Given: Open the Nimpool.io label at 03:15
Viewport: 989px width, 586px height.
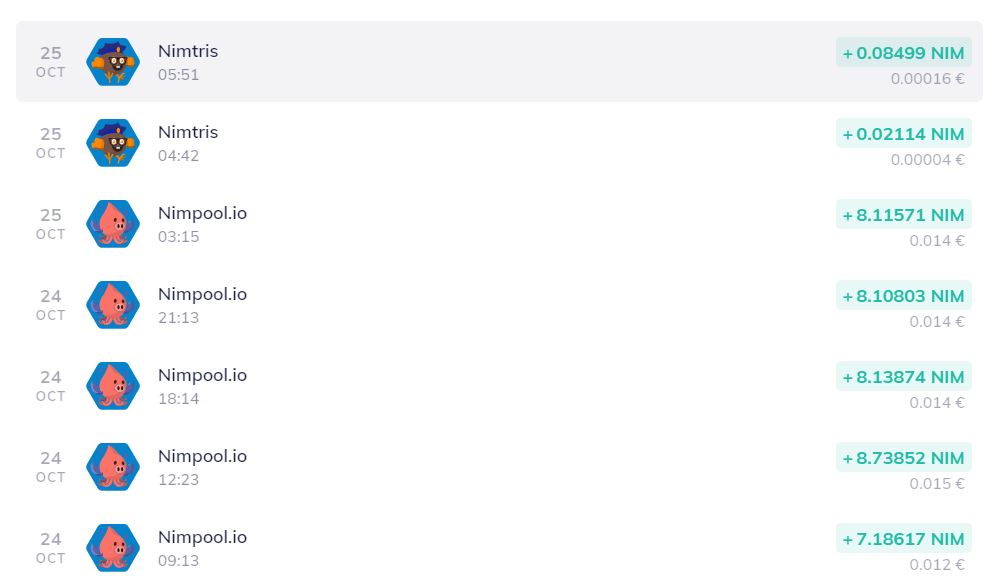Looking at the screenshot, I should (x=202, y=213).
